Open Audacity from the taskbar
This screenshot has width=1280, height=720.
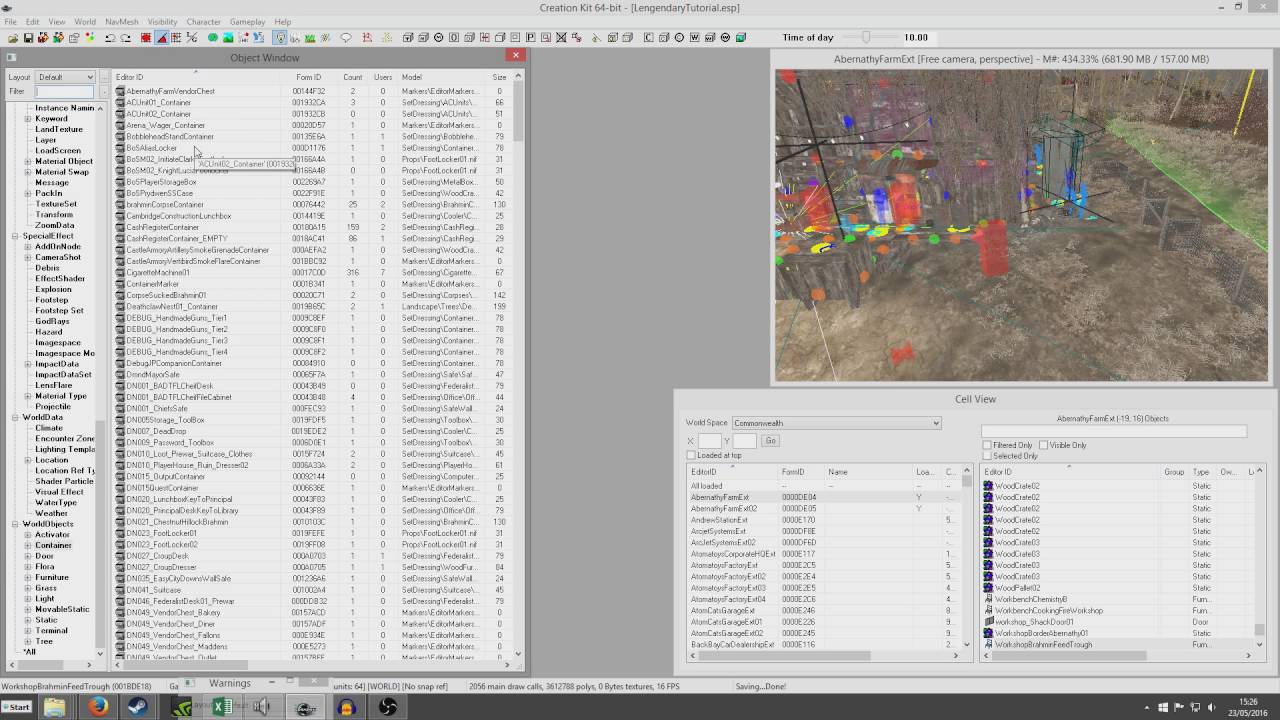click(x=347, y=707)
